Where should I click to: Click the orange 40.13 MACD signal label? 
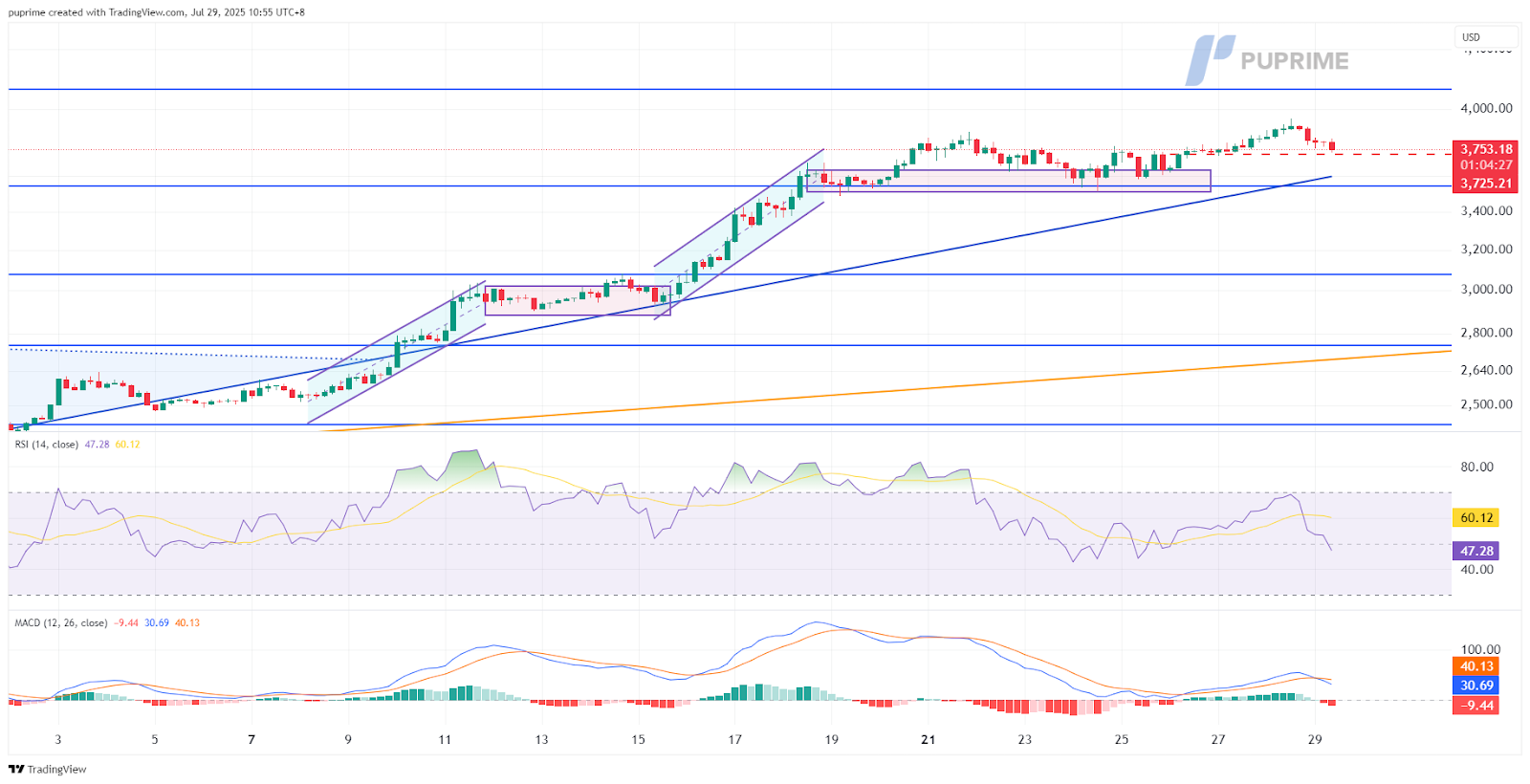1476,666
